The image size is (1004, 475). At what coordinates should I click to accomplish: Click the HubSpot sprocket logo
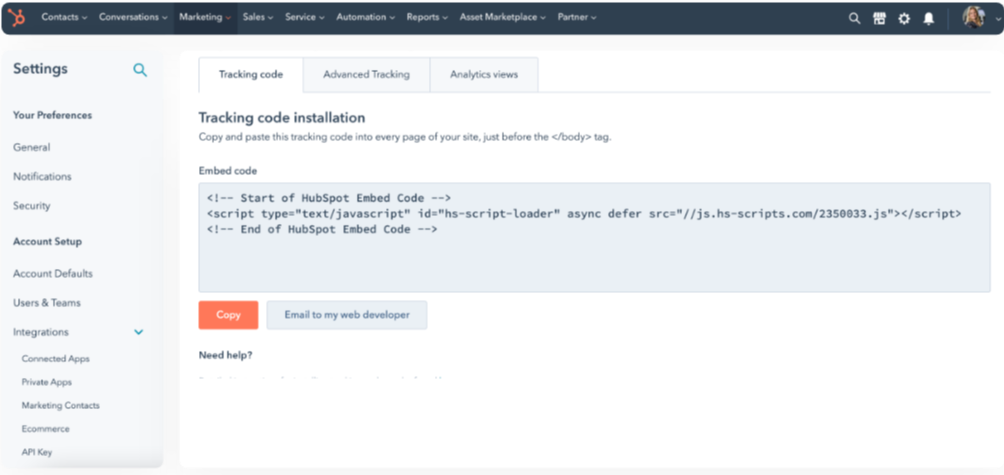click(x=17, y=18)
